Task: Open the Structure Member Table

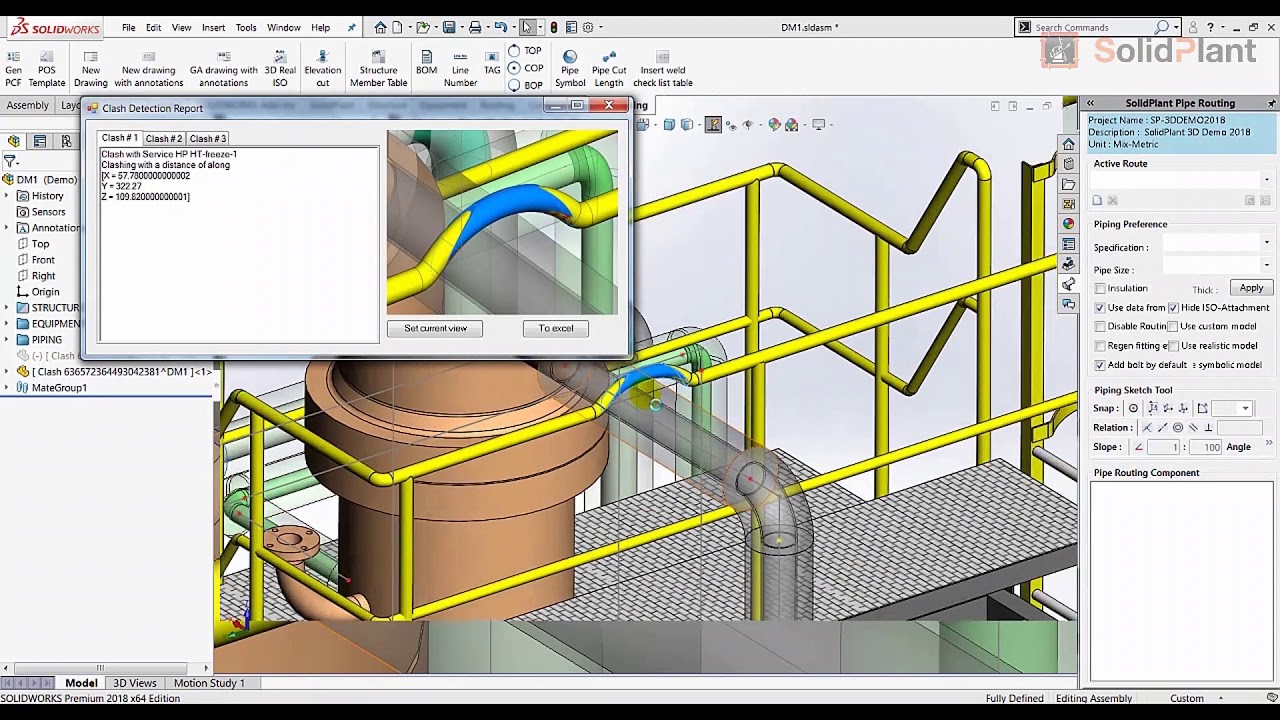Action: coord(378,69)
